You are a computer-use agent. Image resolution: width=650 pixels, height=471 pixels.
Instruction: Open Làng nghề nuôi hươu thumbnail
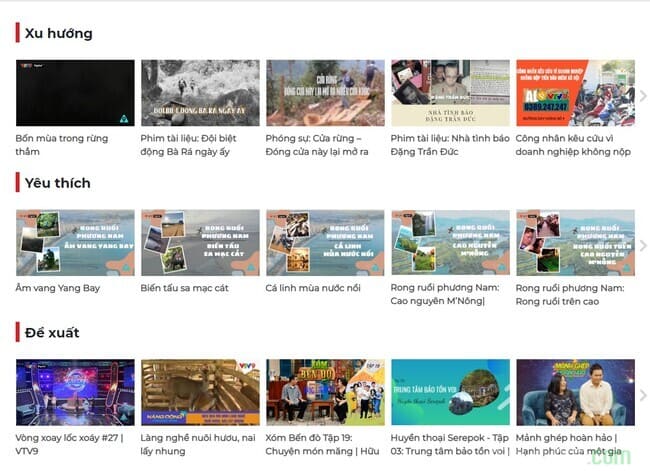[200, 392]
